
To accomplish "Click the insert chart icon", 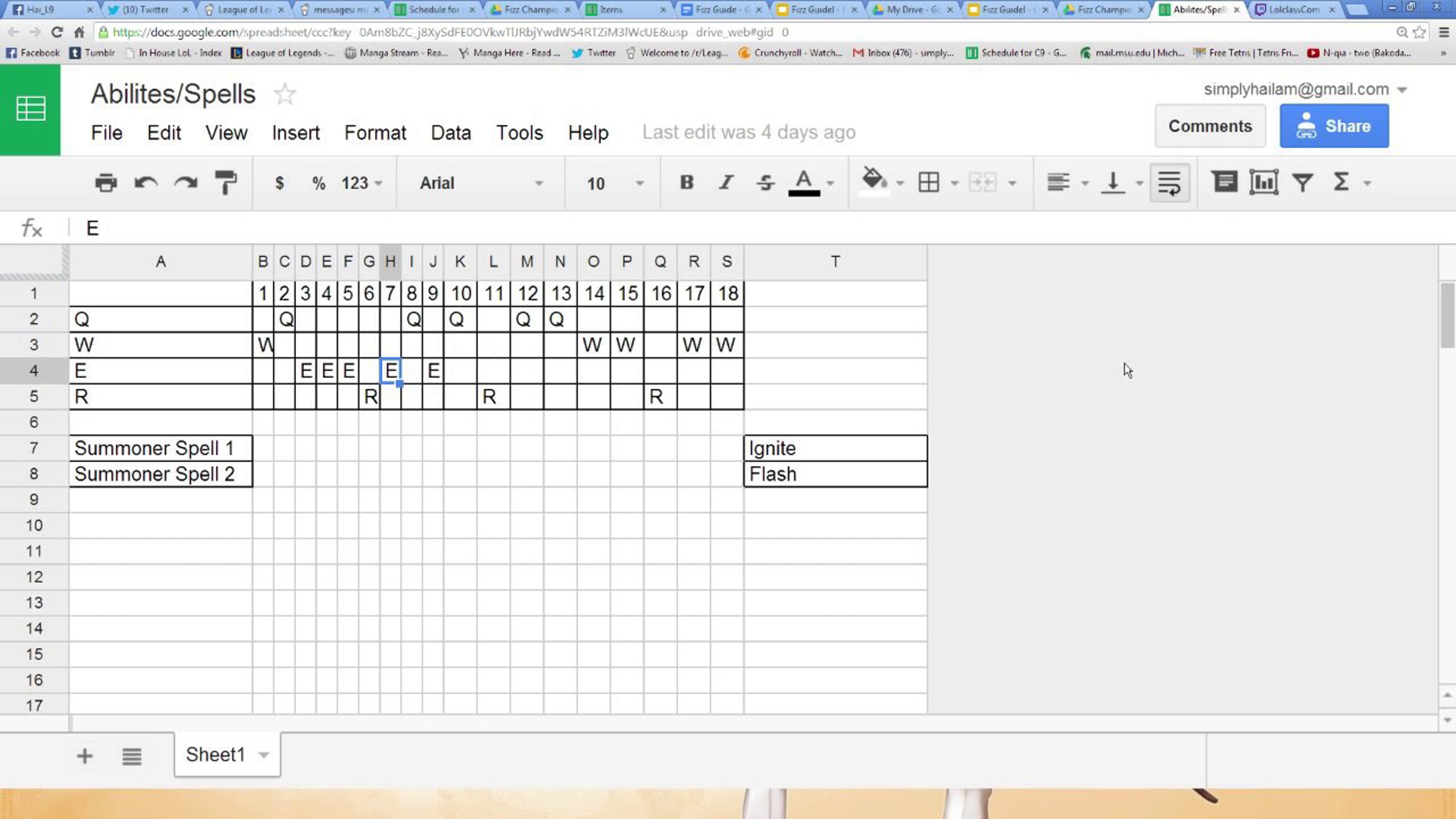I will (1264, 183).
